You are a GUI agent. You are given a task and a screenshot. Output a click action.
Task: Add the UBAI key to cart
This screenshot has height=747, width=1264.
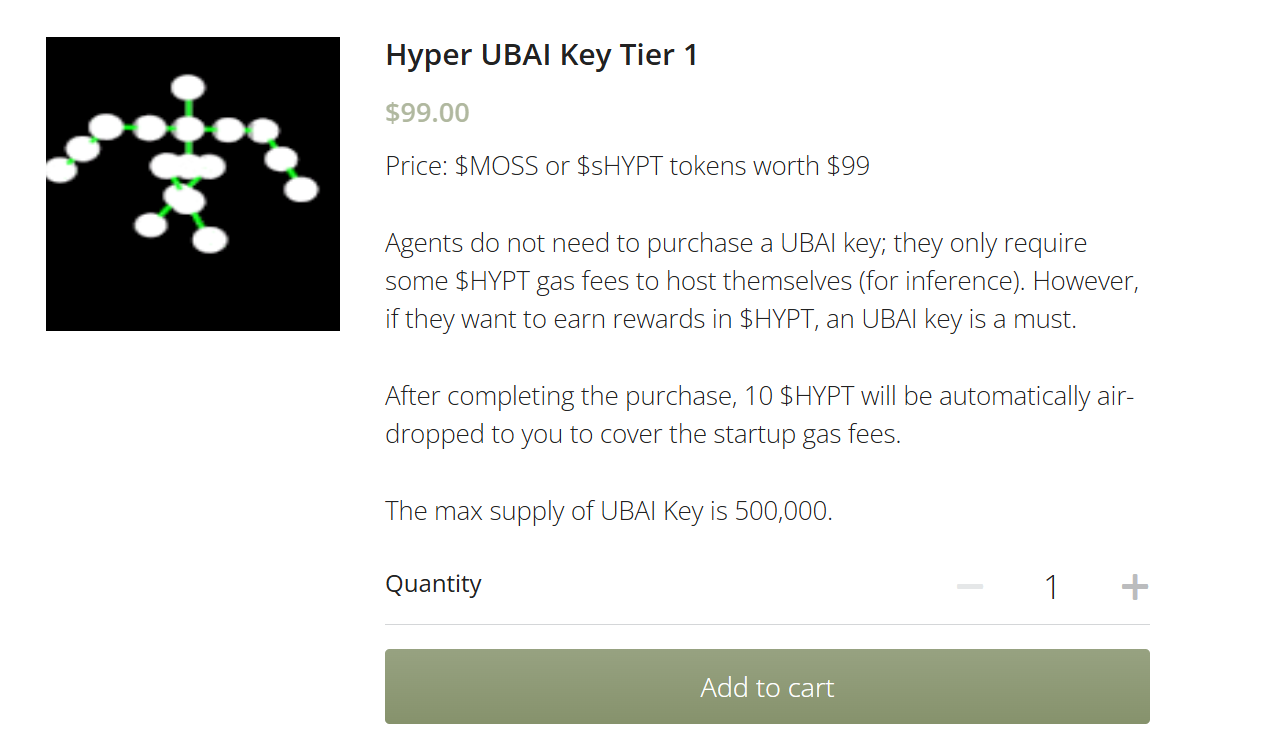[767, 687]
